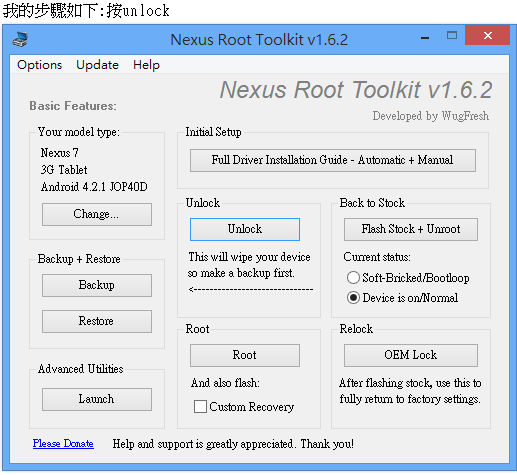Image resolution: width=517 pixels, height=475 pixels.
Task: Click the '3G Tablet' text
Action: click(x=64, y=170)
